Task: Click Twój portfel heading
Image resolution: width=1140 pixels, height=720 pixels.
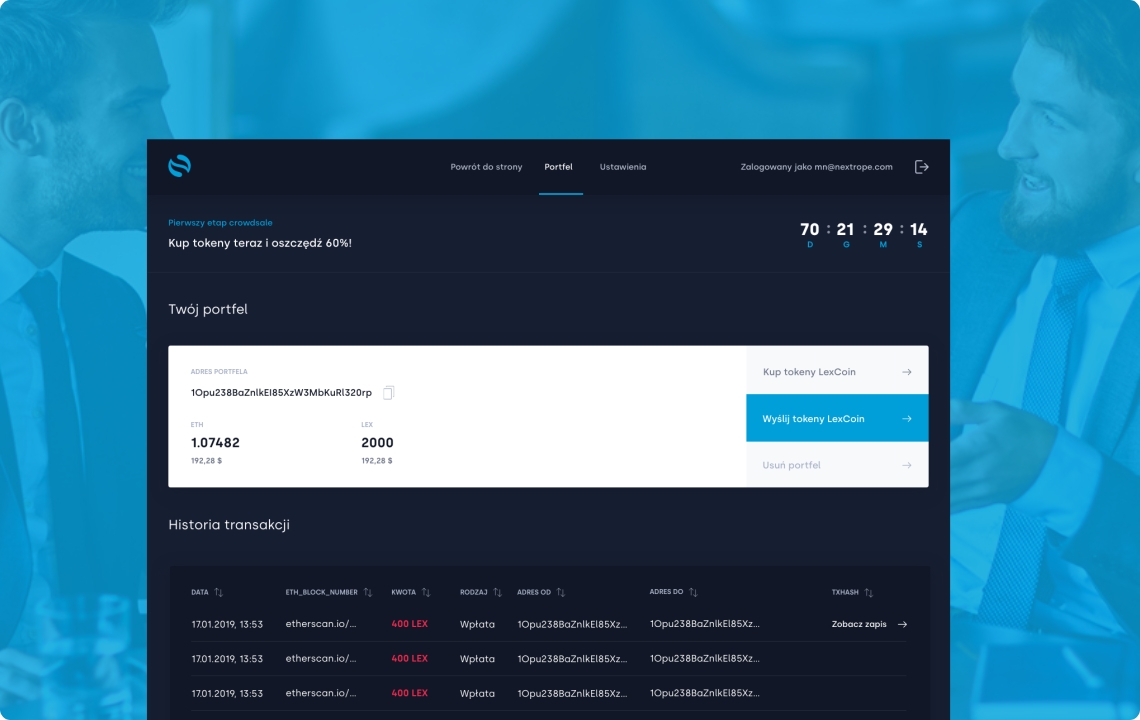Action: (x=208, y=309)
